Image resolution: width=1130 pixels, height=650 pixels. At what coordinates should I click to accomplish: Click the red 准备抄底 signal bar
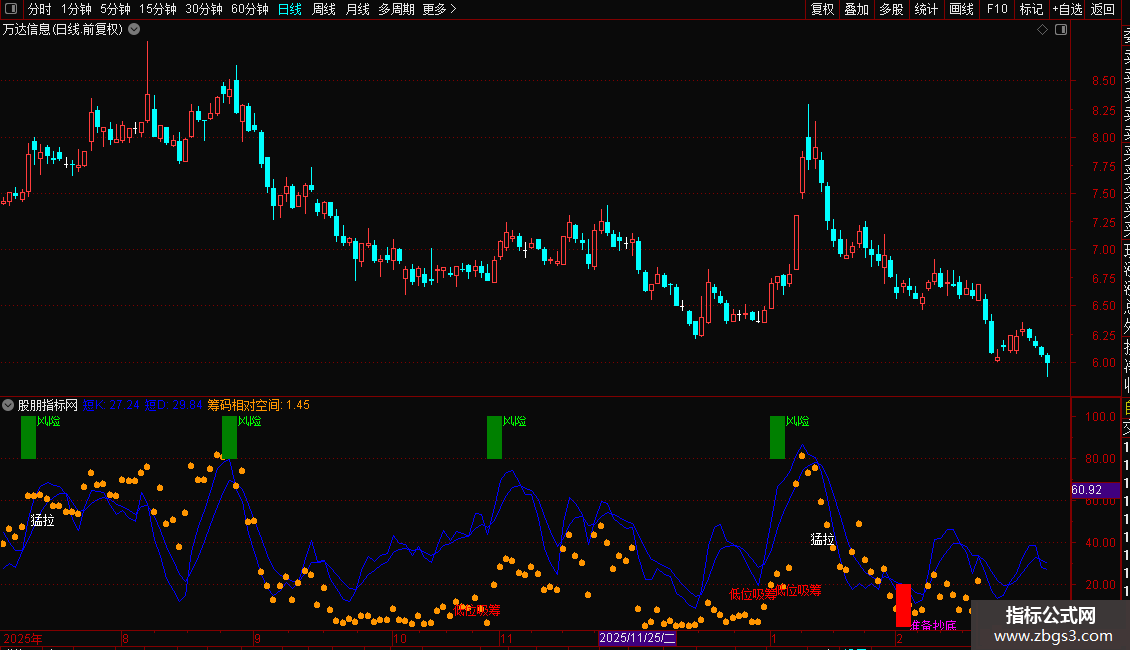pyautogui.click(x=903, y=605)
